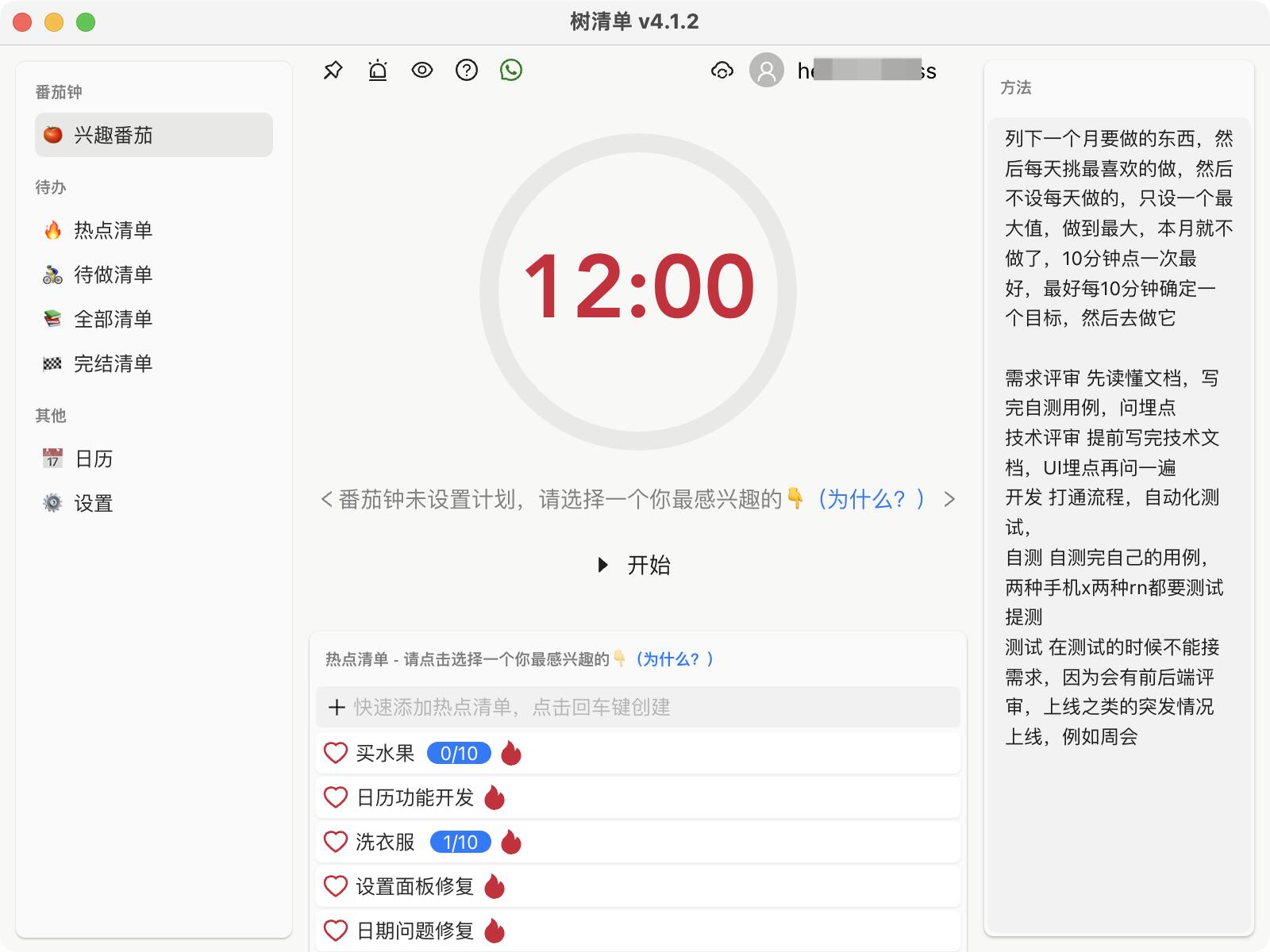Go to previous plan with left chevron
Image resolution: width=1270 pixels, height=952 pixels.
coord(326,499)
